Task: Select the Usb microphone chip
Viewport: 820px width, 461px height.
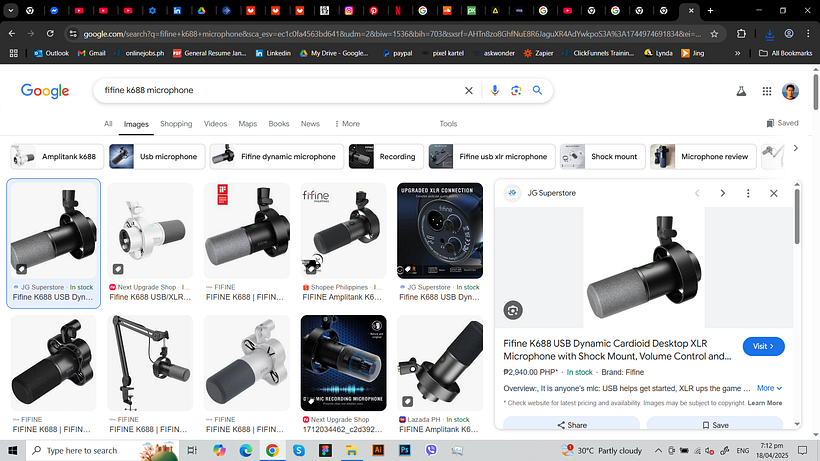Action: [157, 157]
